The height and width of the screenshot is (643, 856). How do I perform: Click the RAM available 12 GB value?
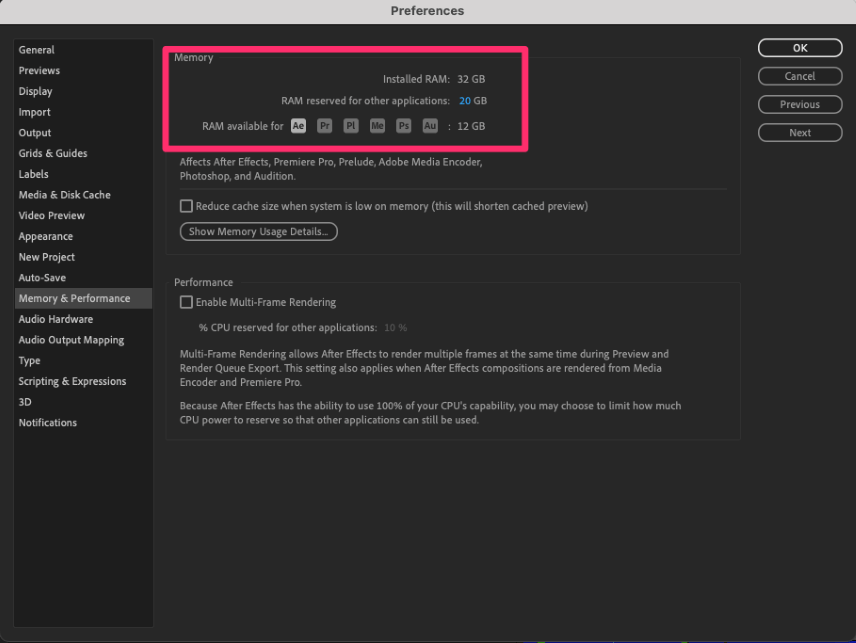[471, 126]
